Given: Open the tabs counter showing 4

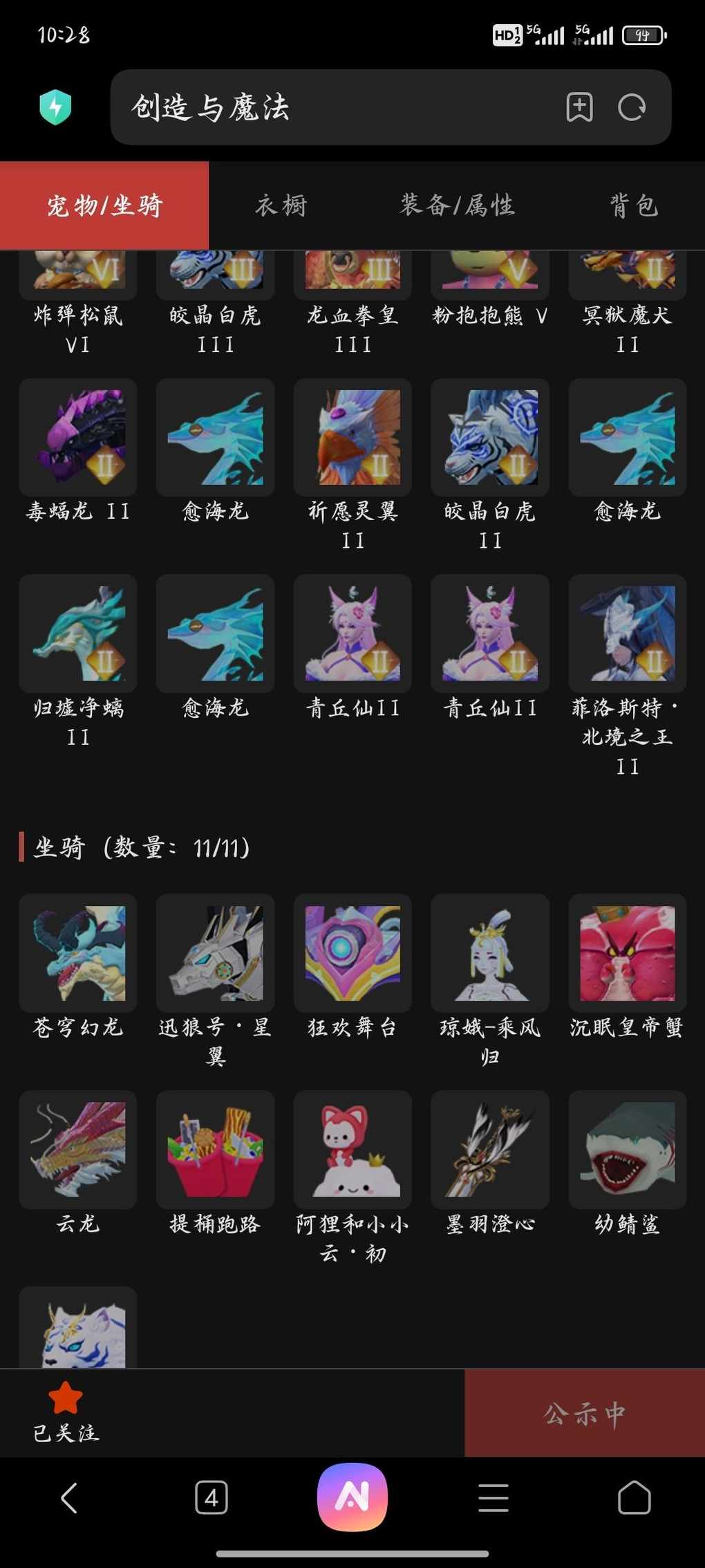Looking at the screenshot, I should coord(211,1498).
